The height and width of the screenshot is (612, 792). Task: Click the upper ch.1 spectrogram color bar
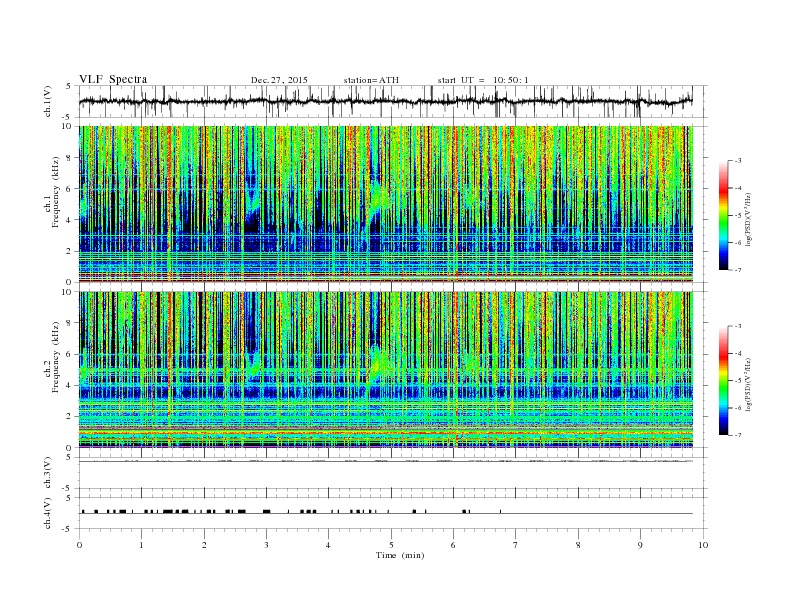pos(723,216)
